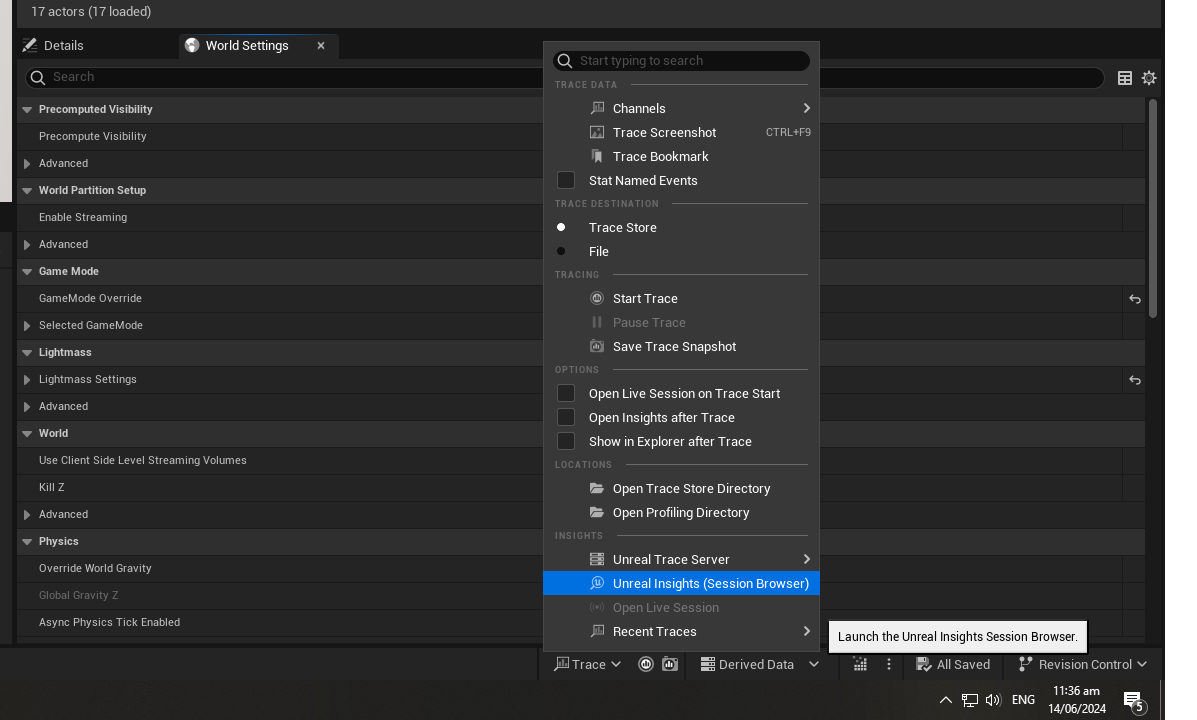This screenshot has width=1197, height=720.
Task: Open the three-dot compile options menu
Action: [x=889, y=664]
